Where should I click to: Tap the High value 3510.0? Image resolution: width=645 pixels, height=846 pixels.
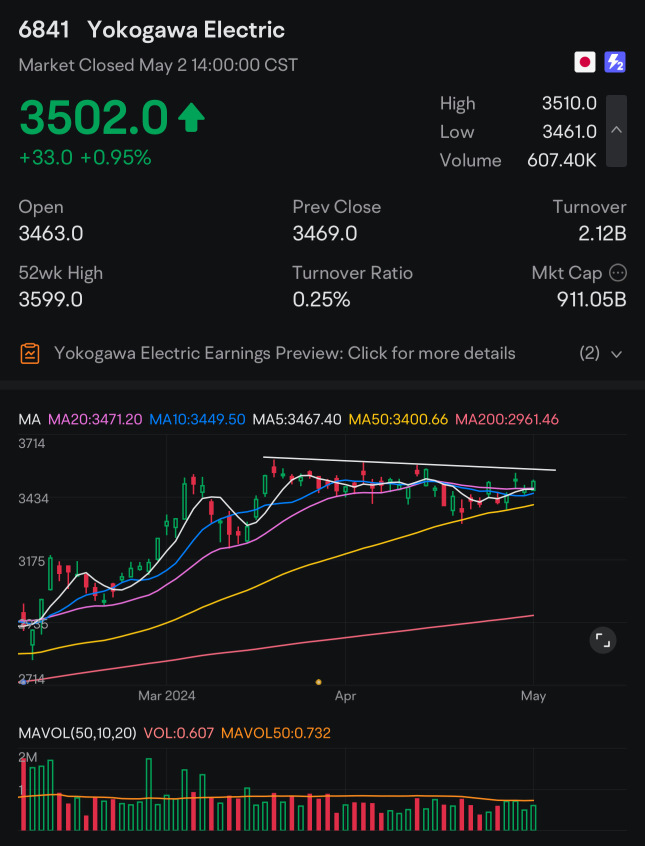tap(569, 103)
